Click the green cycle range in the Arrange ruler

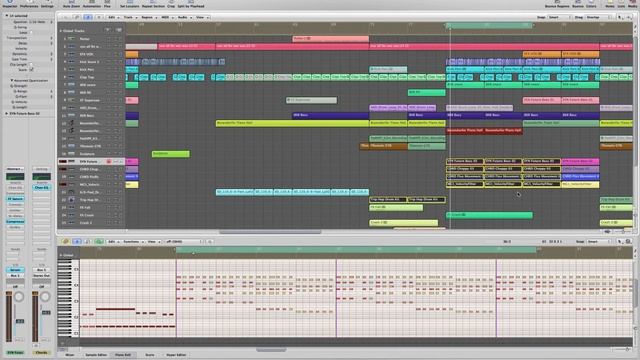(489, 25)
